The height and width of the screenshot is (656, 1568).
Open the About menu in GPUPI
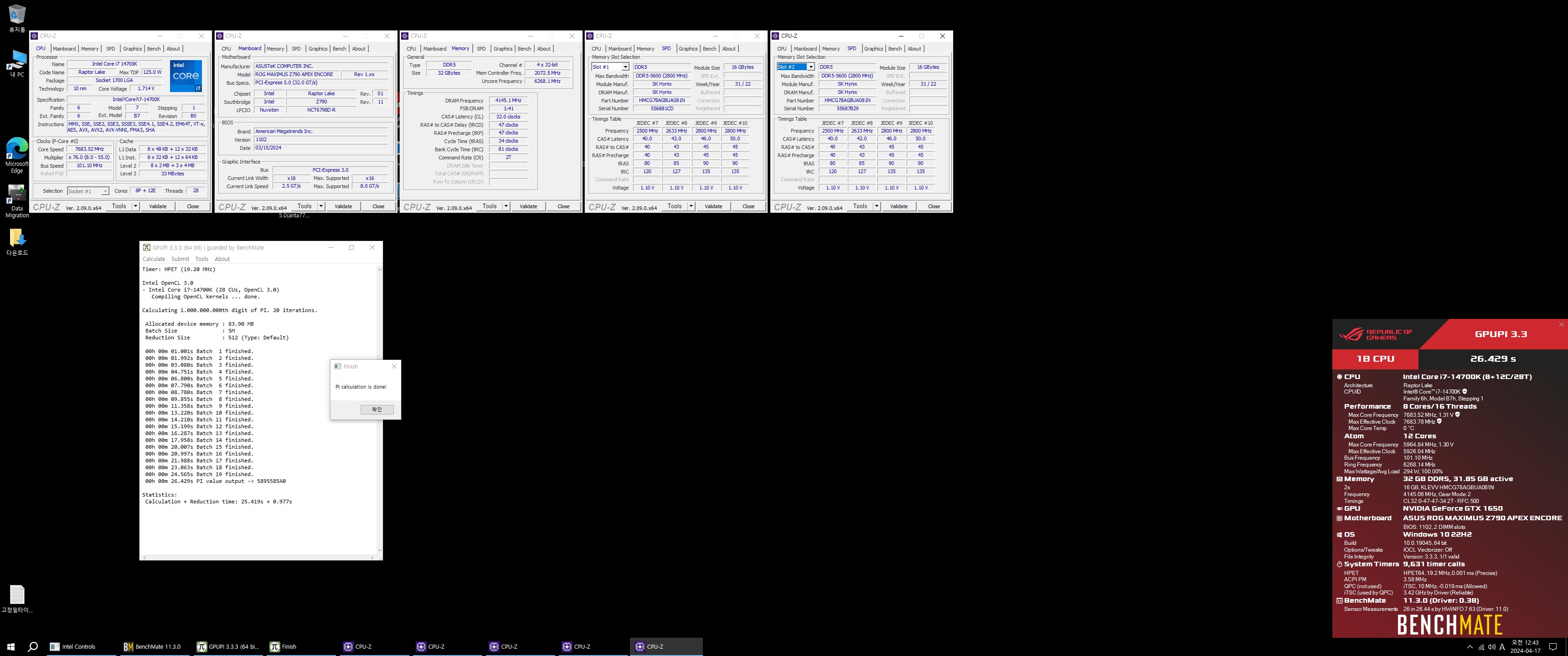pyautogui.click(x=222, y=259)
